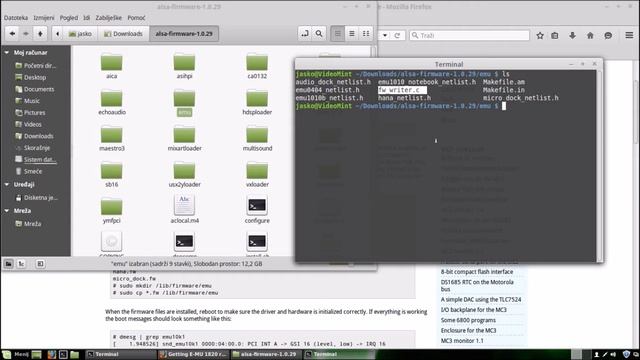This screenshot has height=360, width=640.
Task: Open the multisound folder
Action: click(x=257, y=138)
